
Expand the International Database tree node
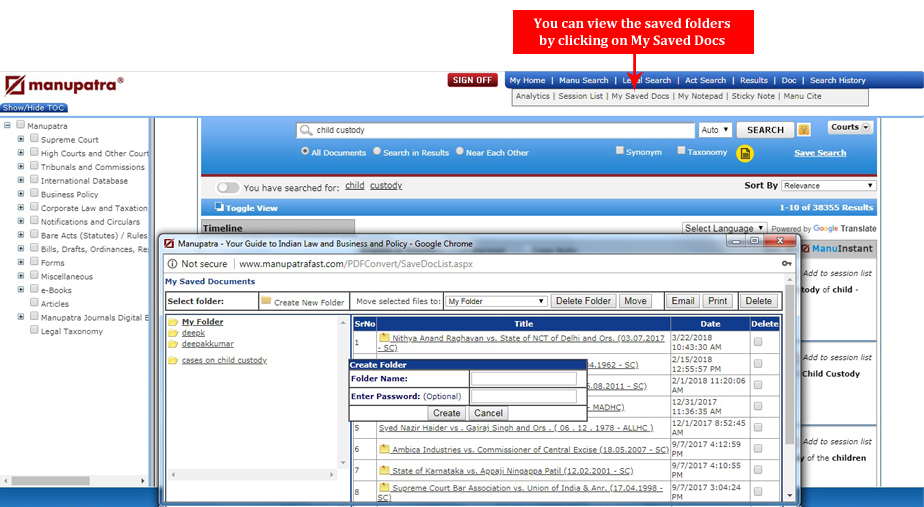coord(21,180)
